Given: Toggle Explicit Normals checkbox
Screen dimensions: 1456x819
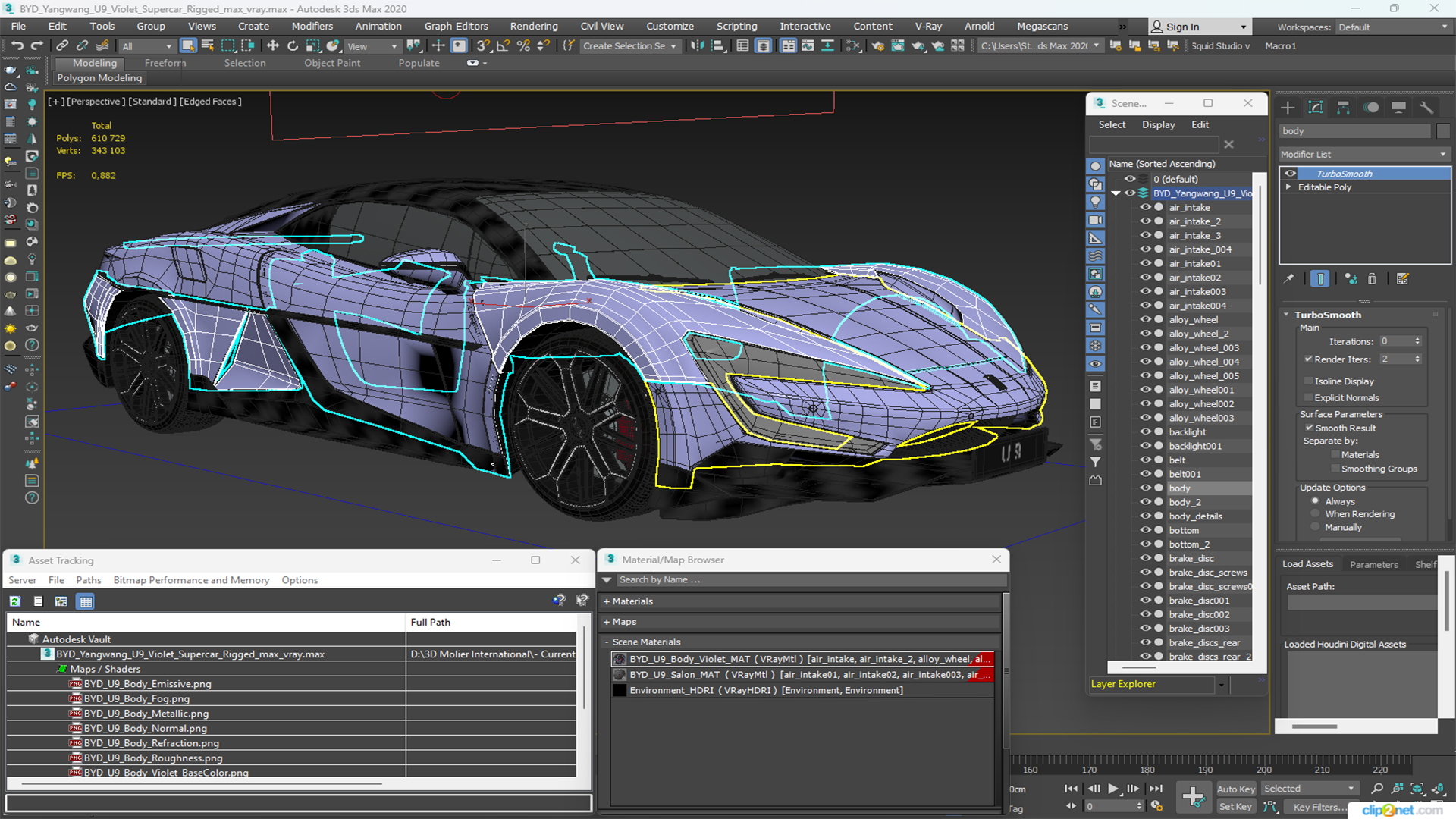Looking at the screenshot, I should click(1308, 397).
